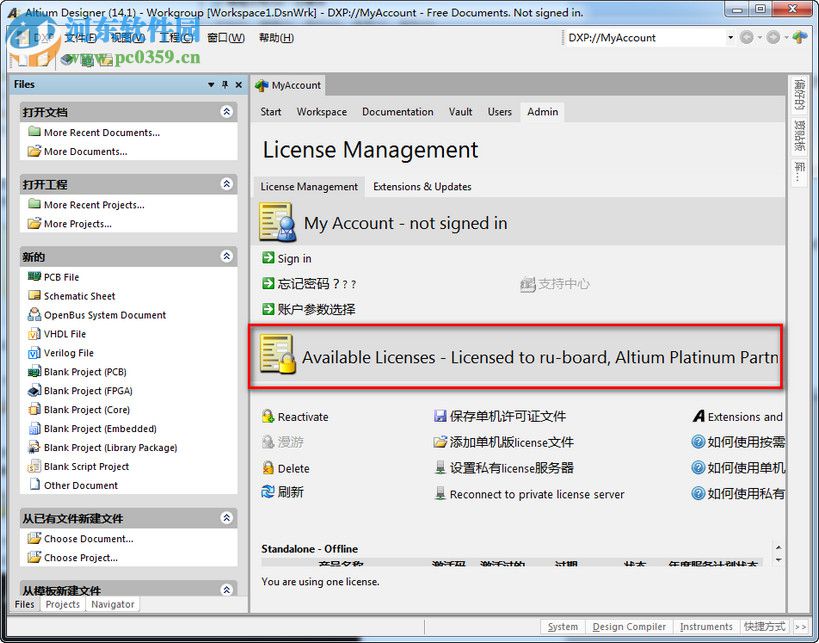Switch to the Projects panel tab
Screen dimensions: 819x643
pos(62,604)
